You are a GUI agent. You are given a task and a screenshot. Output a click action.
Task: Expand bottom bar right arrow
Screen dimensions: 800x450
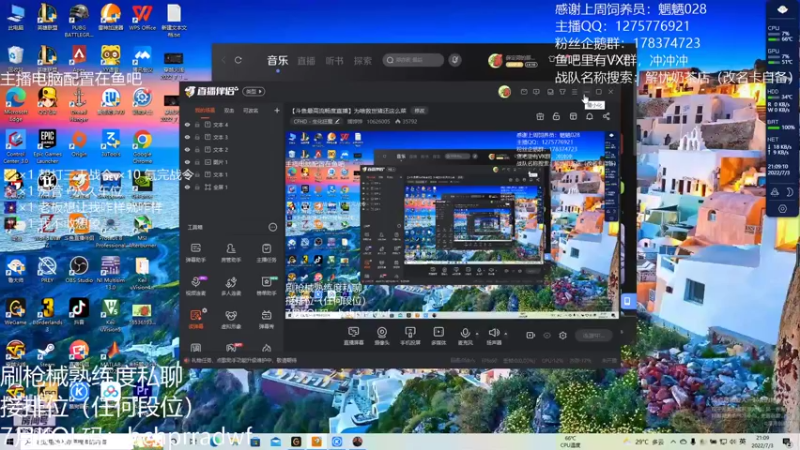coord(622,332)
